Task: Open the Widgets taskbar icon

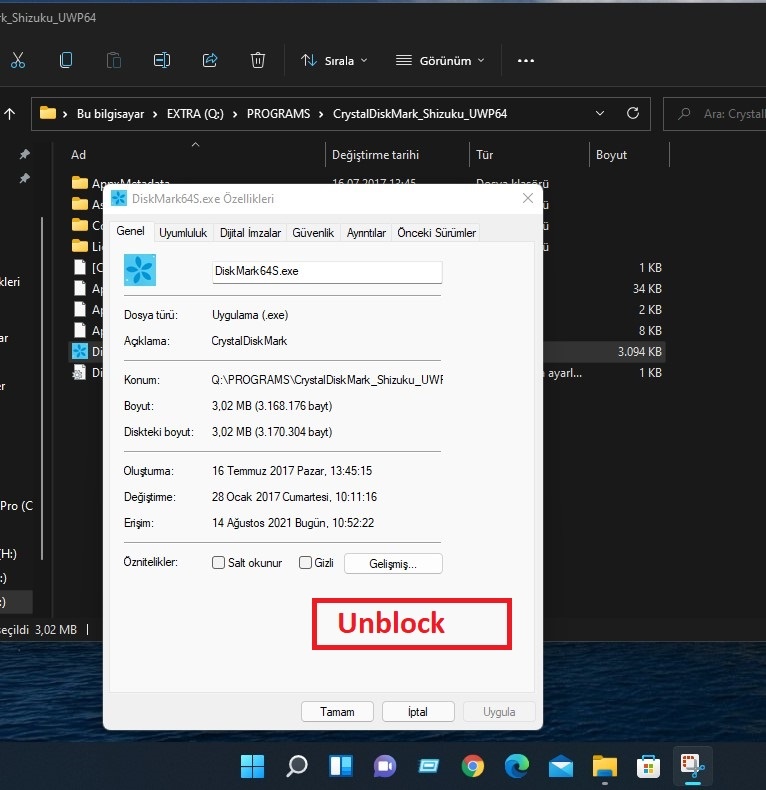Action: [x=341, y=766]
